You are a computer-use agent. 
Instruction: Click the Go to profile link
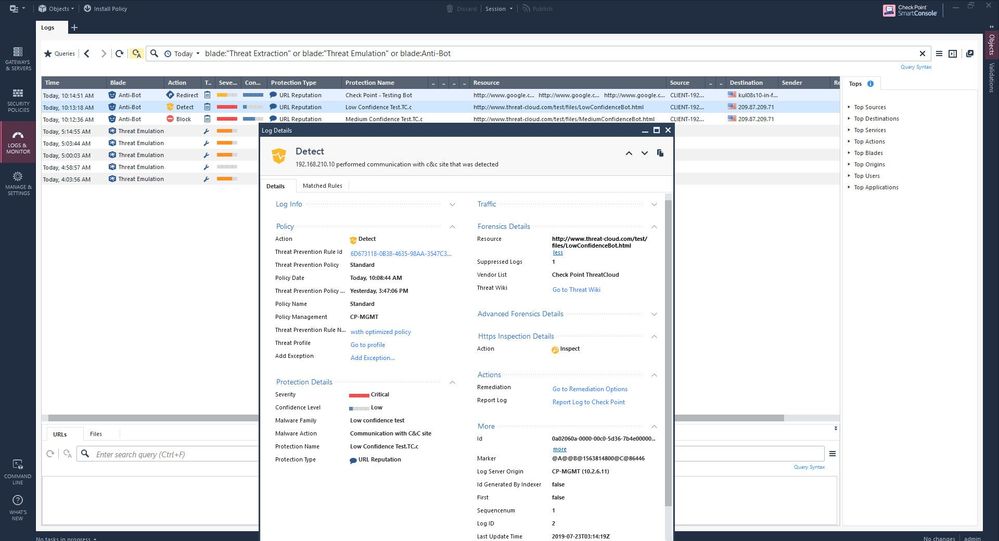(x=368, y=345)
